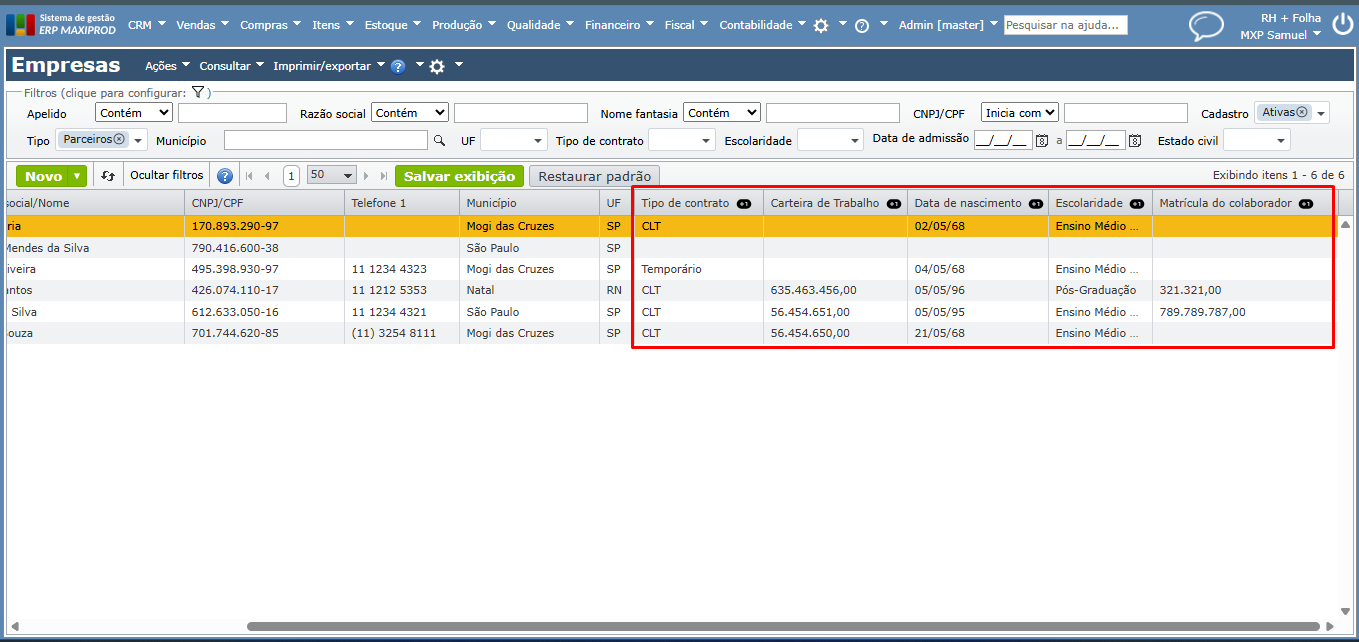1359x642 pixels.
Task: Open RH + Folha MXP Samuel selector
Action: [x=1281, y=26]
